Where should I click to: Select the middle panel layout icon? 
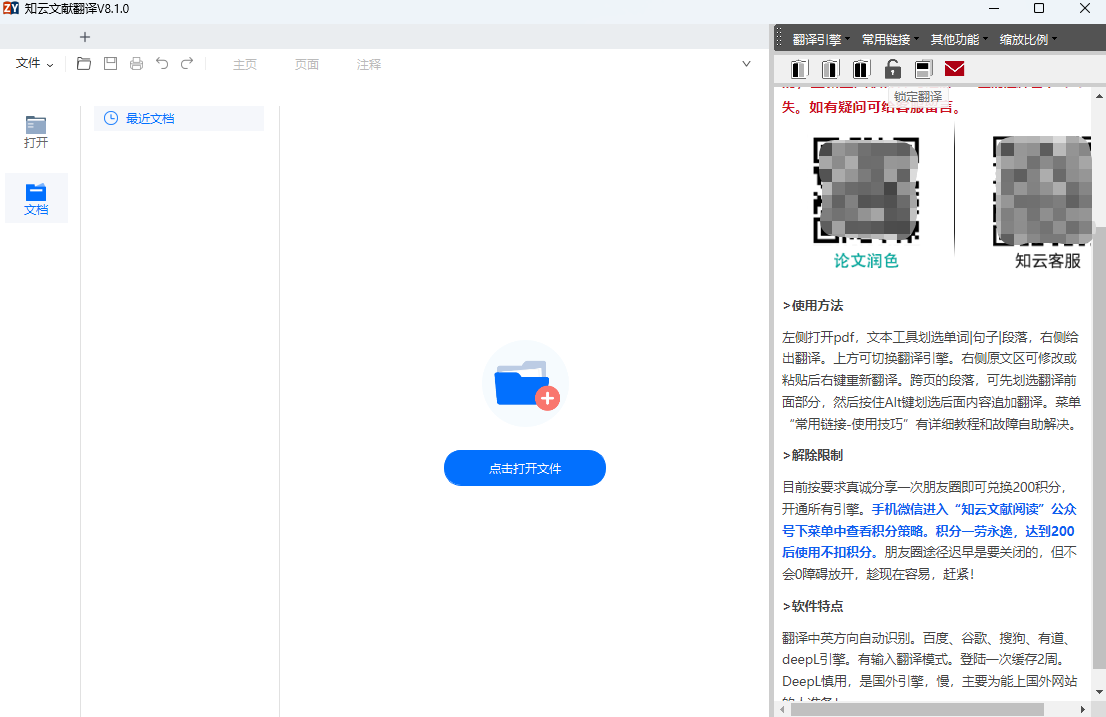829,69
